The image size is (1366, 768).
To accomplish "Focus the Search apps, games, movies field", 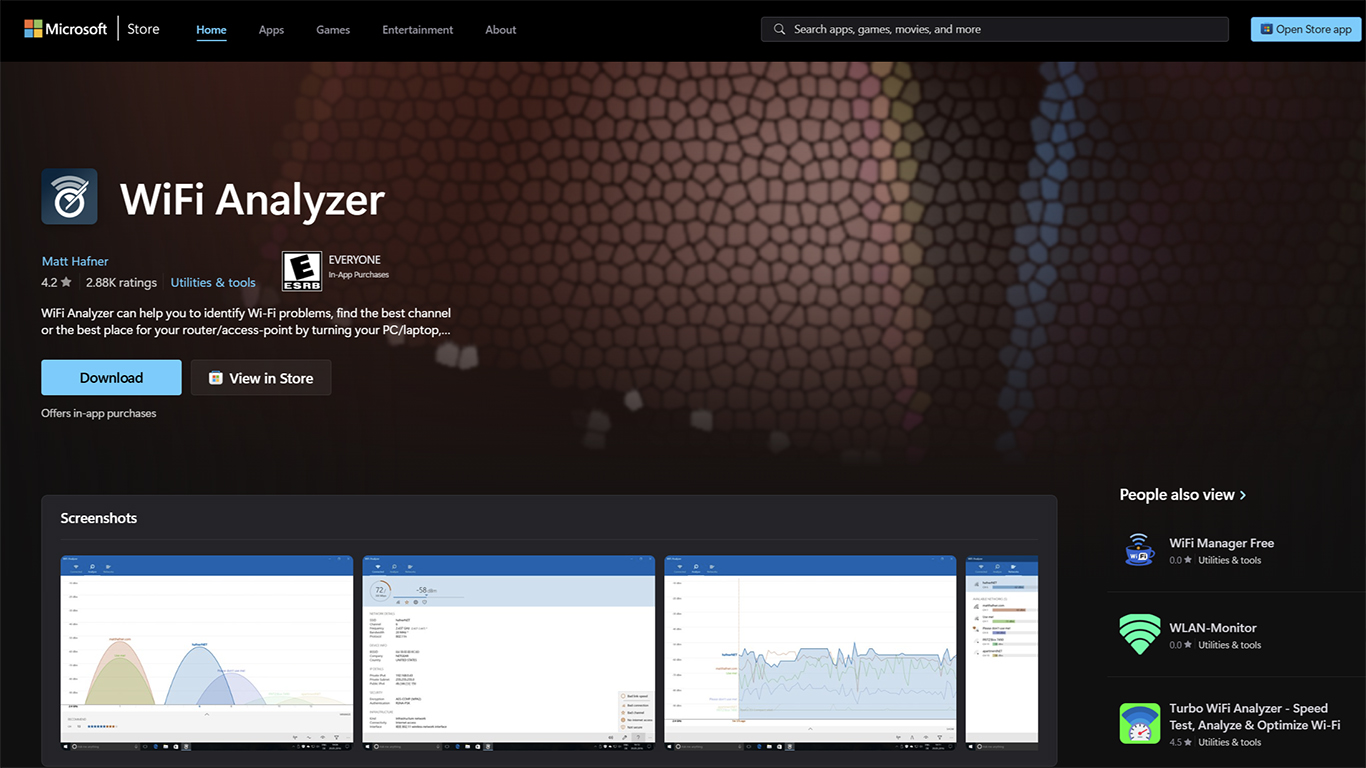I will 994,29.
